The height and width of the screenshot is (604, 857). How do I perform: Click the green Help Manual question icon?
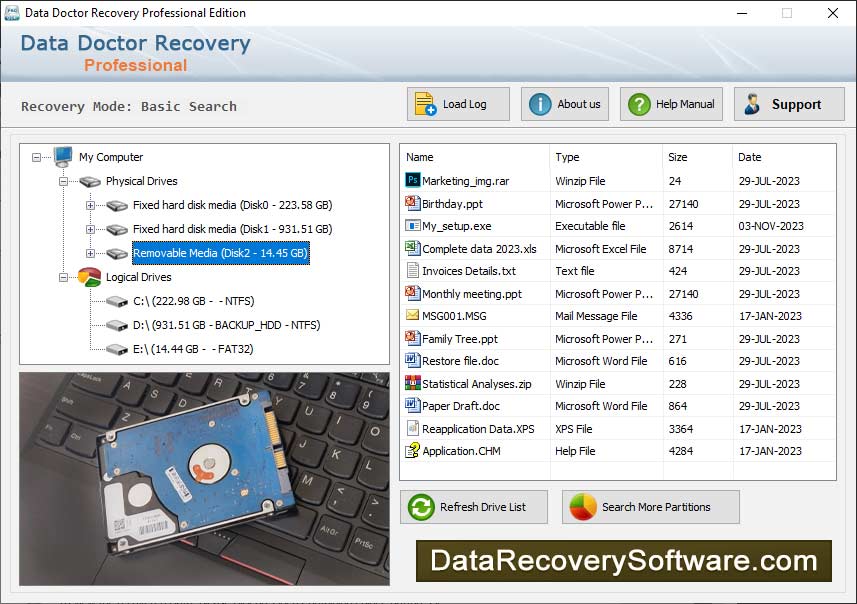[x=638, y=104]
